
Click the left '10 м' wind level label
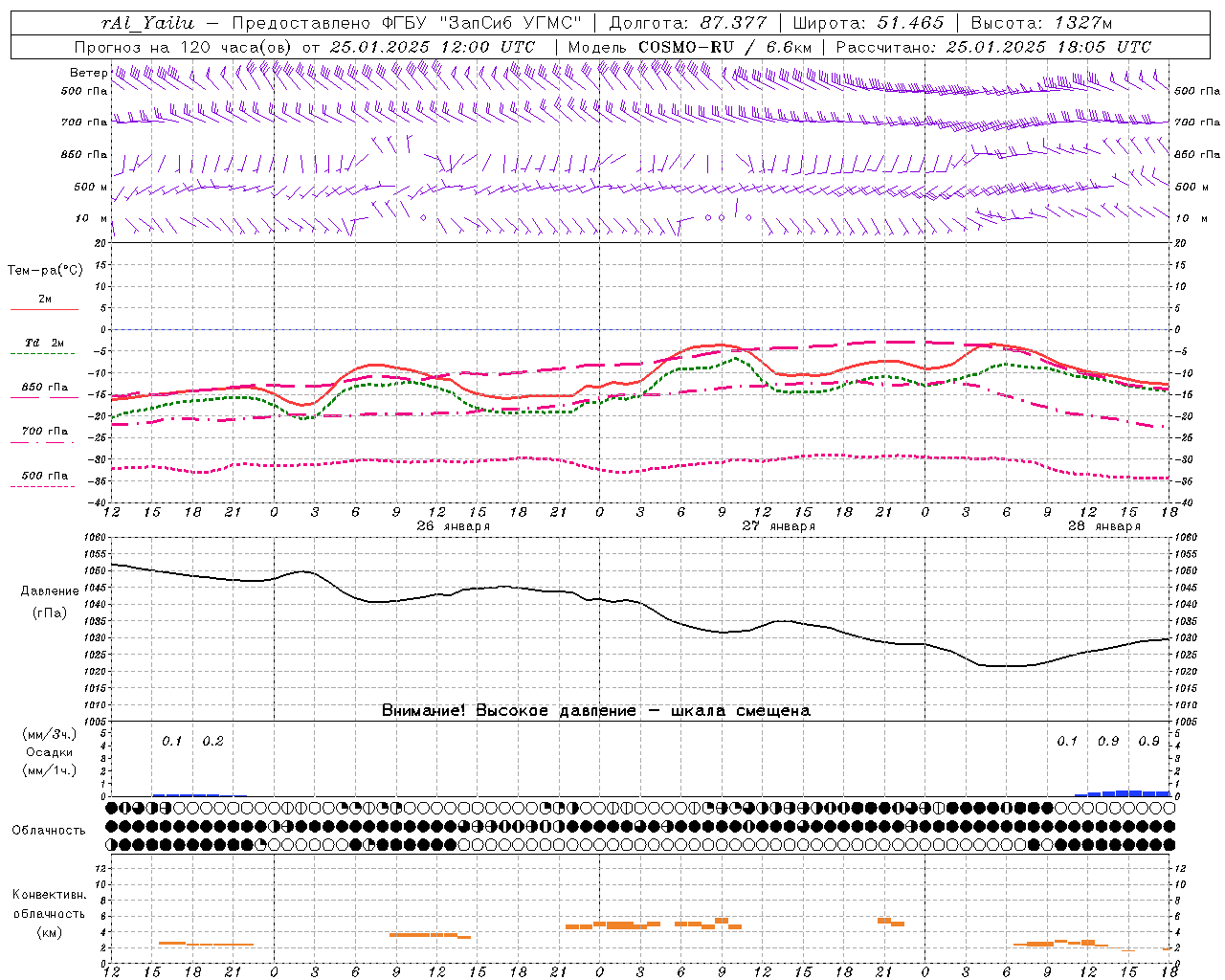tap(92, 218)
